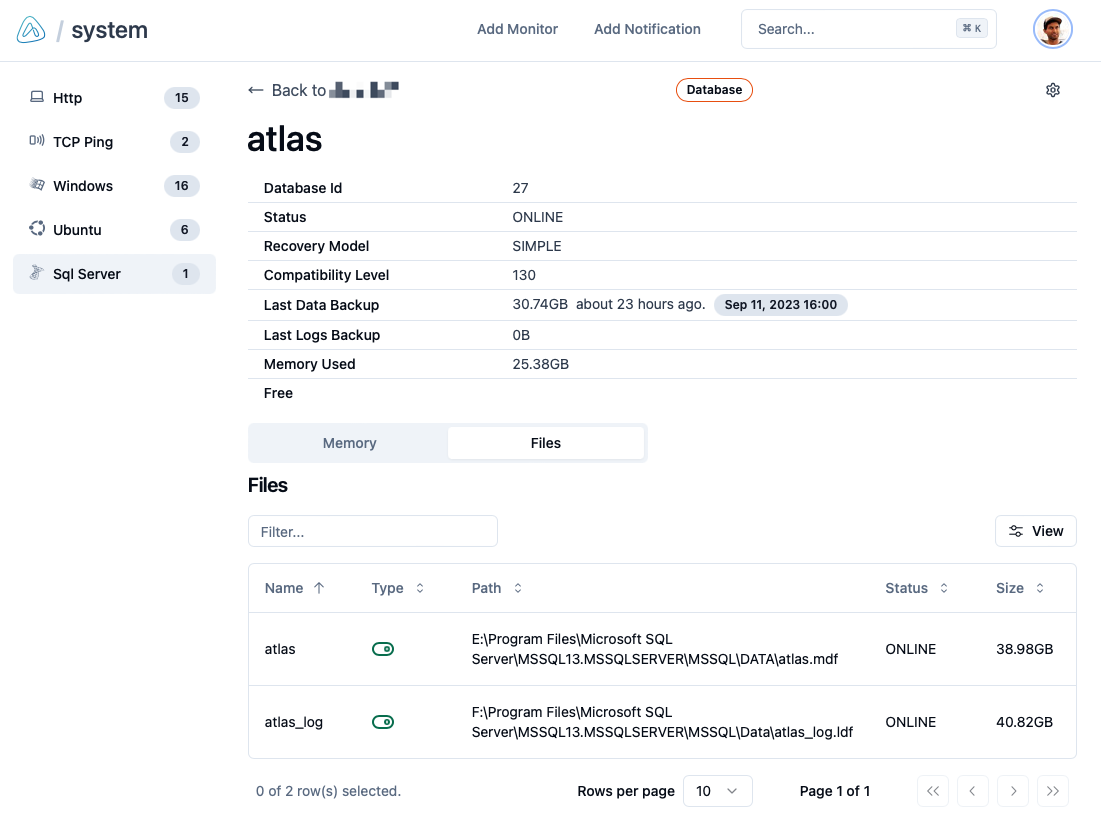Select the Files tab
Screen dimensions: 1101x824
[x=545, y=443]
